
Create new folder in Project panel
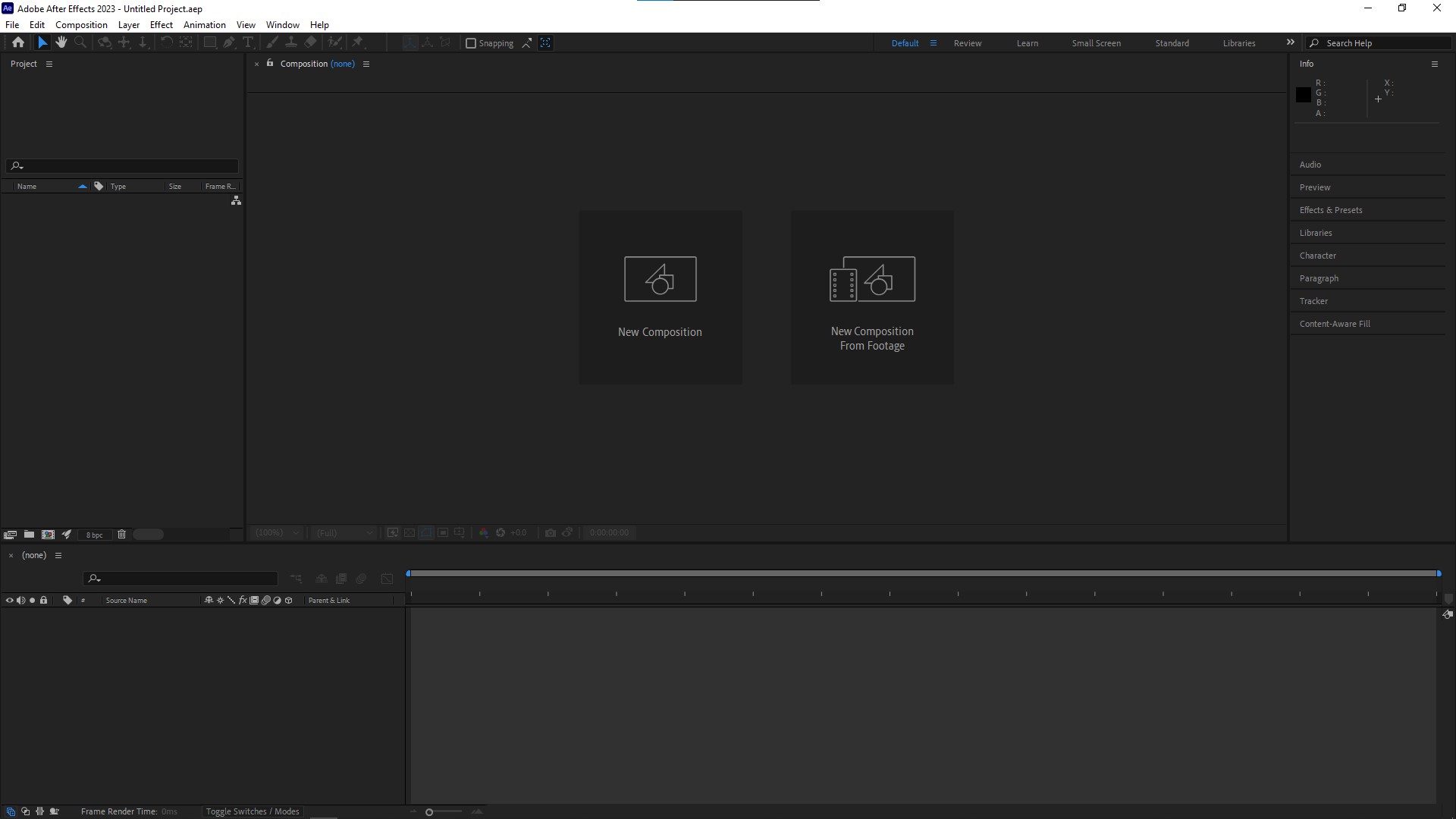pyautogui.click(x=29, y=535)
